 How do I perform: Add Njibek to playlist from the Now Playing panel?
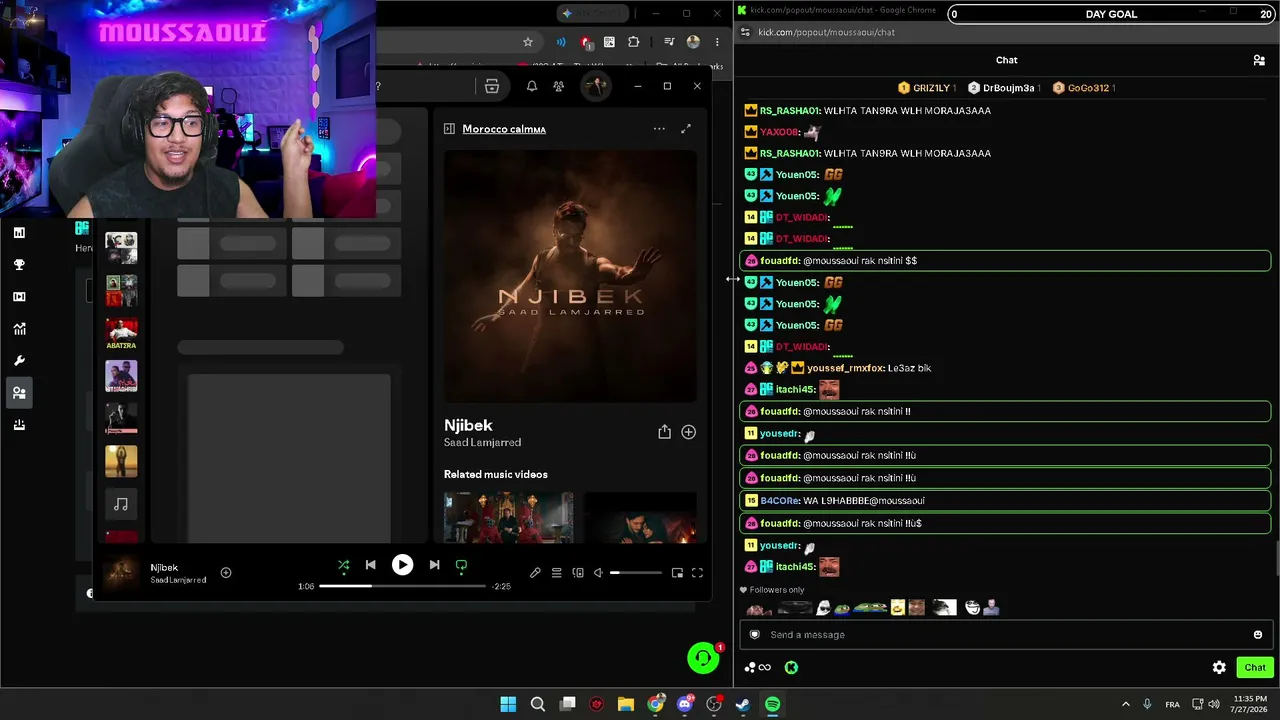click(x=688, y=432)
